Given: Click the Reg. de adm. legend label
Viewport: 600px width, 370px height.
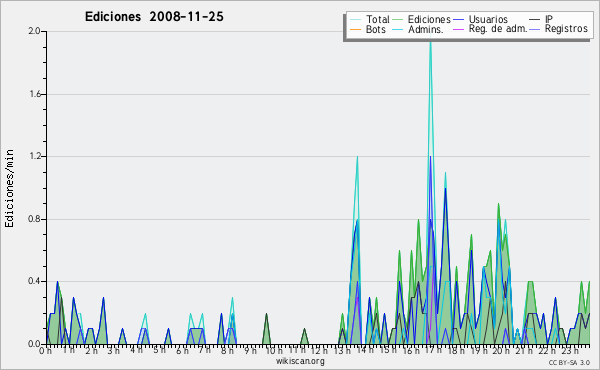Looking at the screenshot, I should click(x=498, y=29).
